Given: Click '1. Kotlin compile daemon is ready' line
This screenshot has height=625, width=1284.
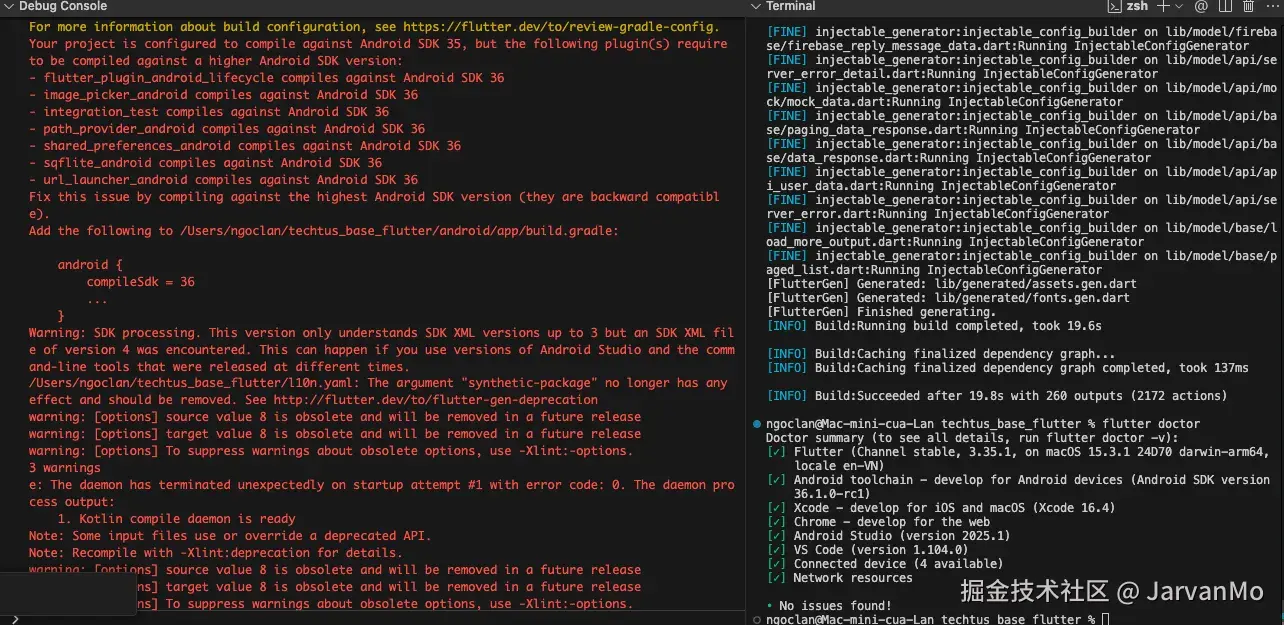Looking at the screenshot, I should (x=176, y=519).
